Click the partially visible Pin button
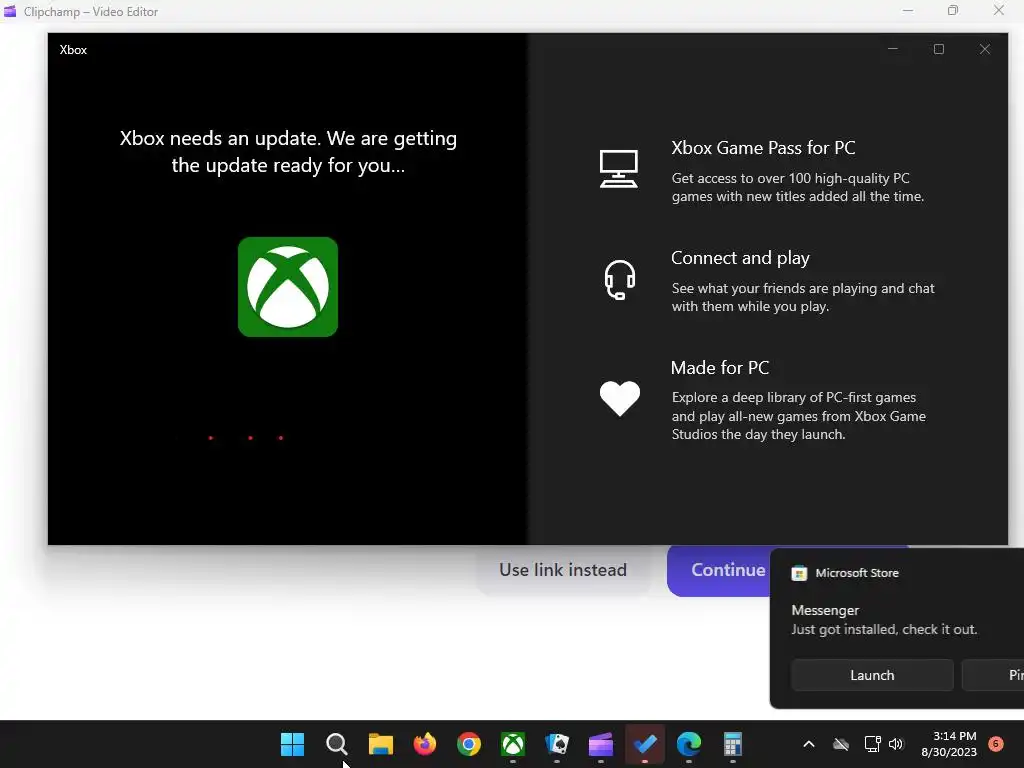This screenshot has width=1024, height=768. click(993, 675)
